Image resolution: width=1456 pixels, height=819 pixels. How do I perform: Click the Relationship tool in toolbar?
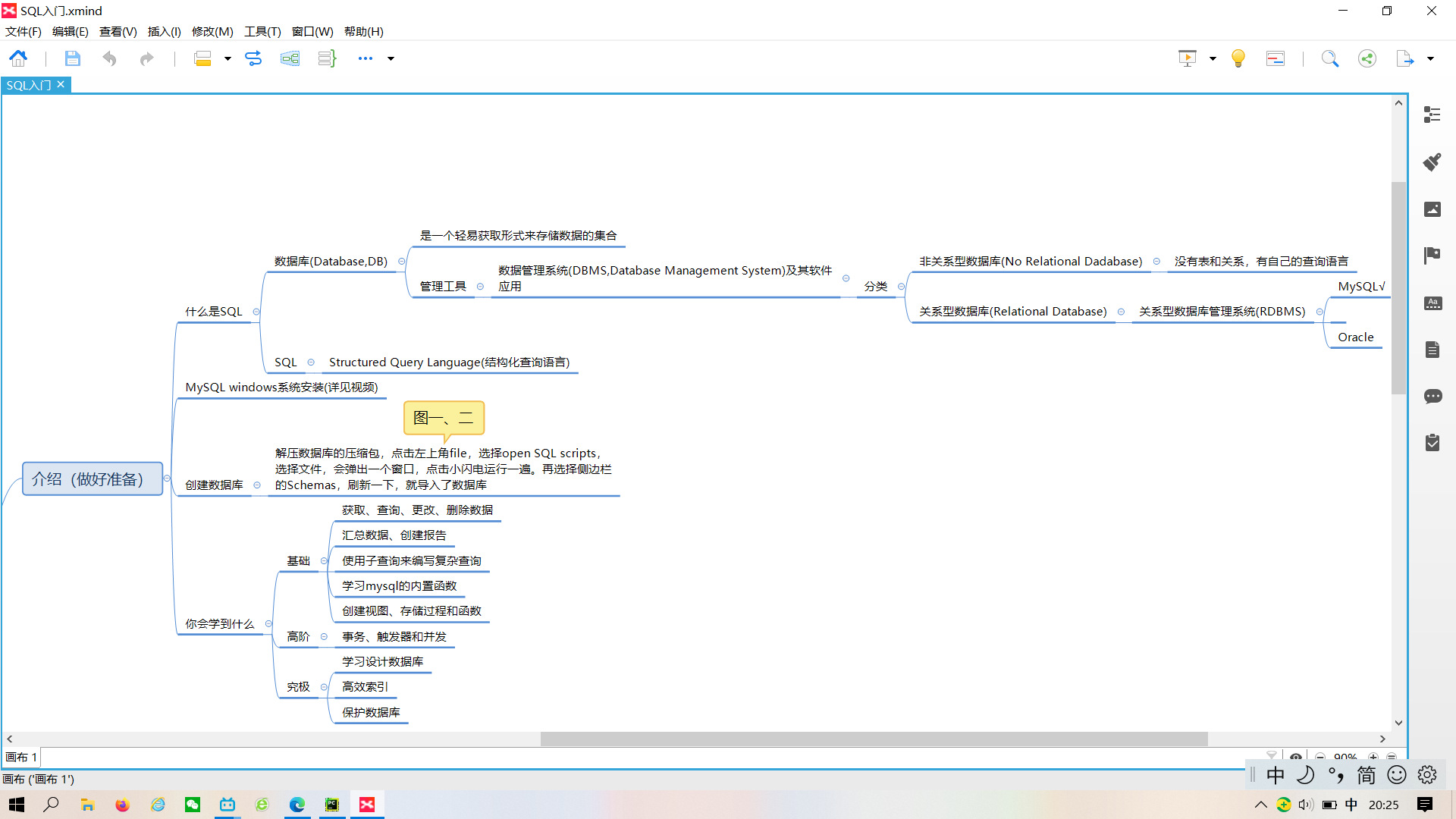(x=253, y=58)
